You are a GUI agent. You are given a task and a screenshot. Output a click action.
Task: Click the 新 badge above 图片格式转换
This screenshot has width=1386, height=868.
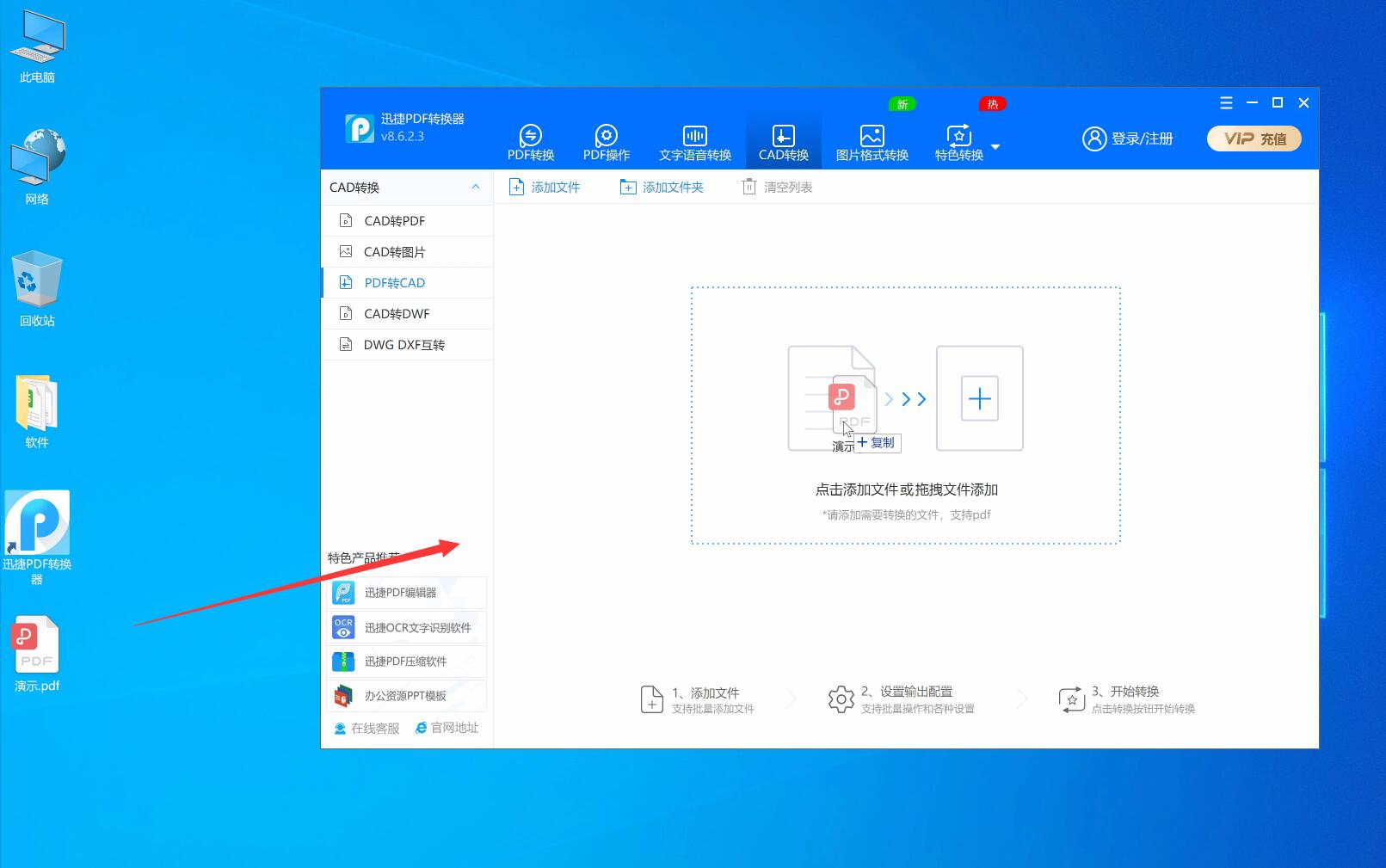coord(902,104)
